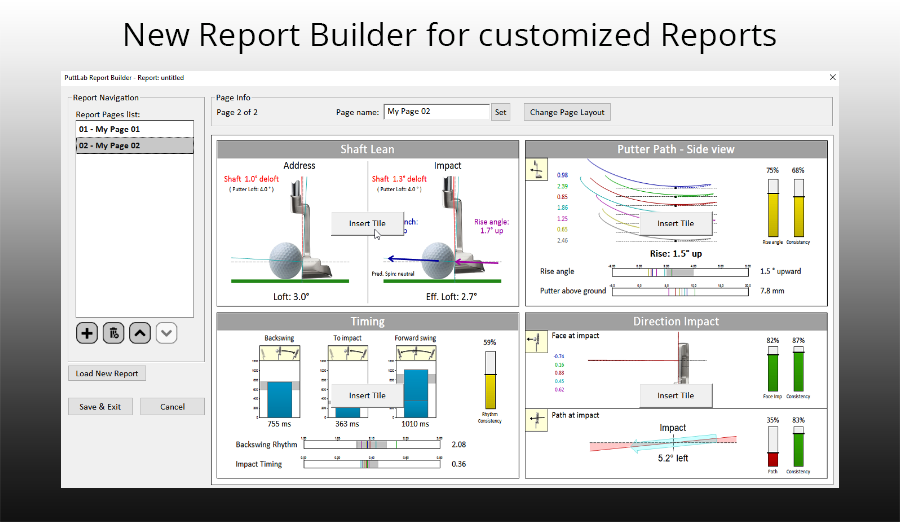Click the 35% path red gauge
This screenshot has height=522, width=900.
click(773, 447)
